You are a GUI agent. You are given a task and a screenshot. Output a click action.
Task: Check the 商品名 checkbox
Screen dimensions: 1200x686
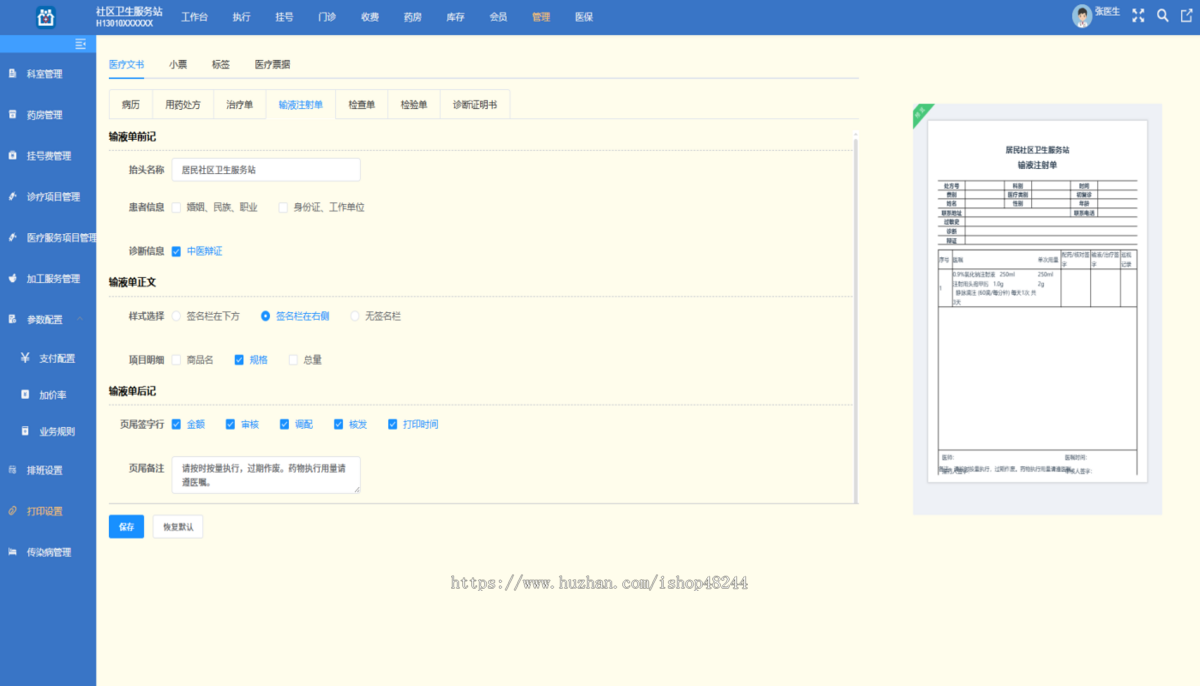176,360
